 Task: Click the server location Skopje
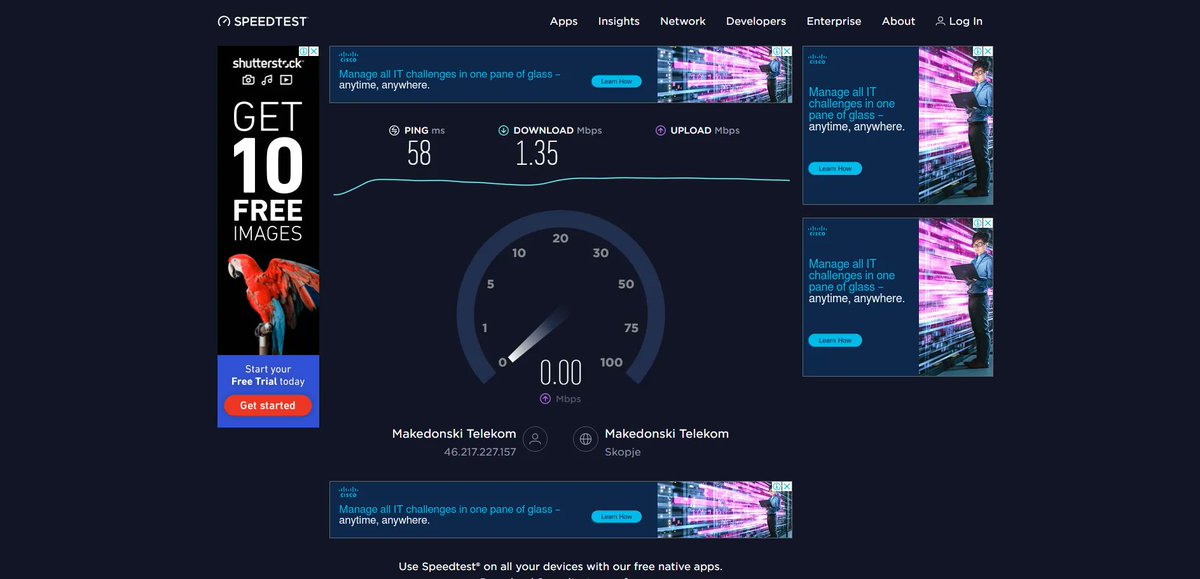point(623,452)
